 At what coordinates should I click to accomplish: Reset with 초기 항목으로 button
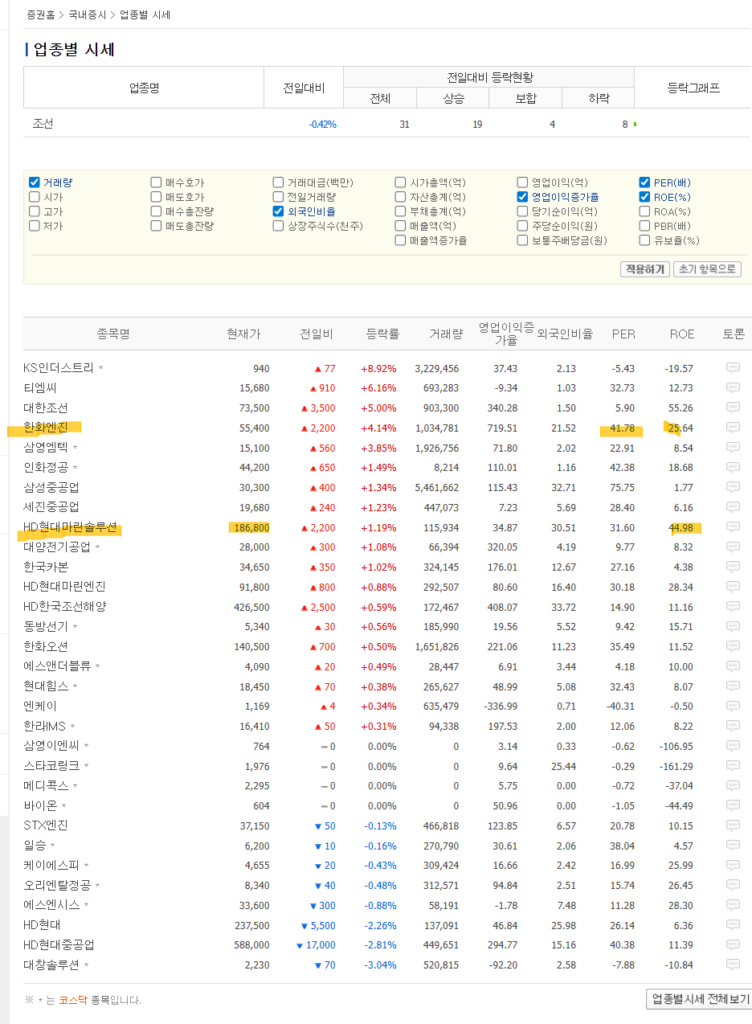[x=707, y=269]
